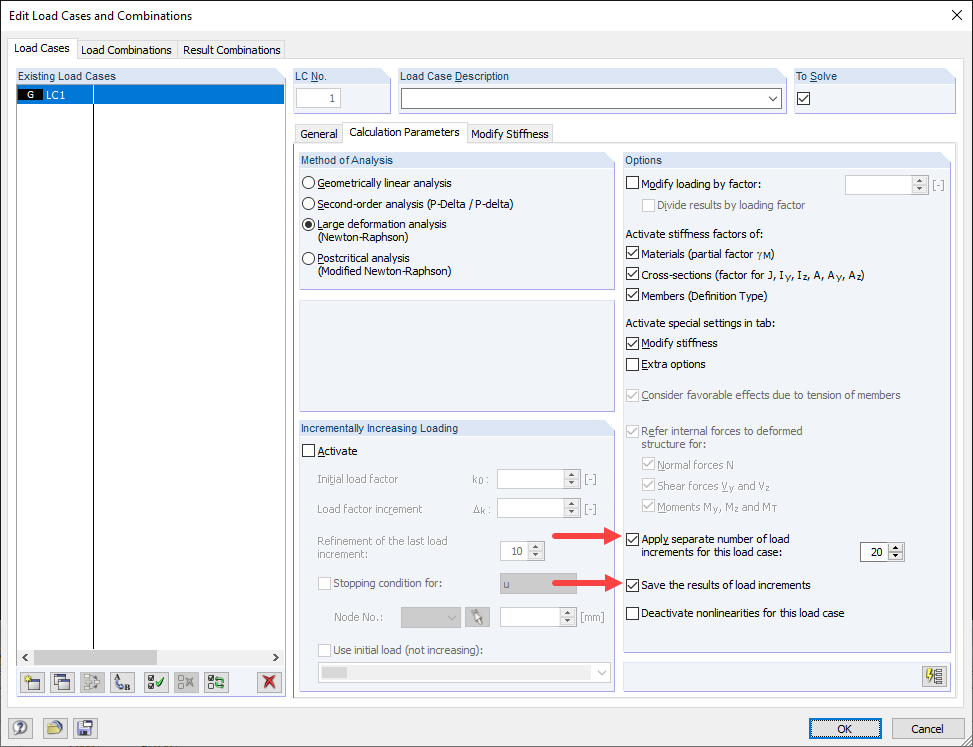Viewport: 973px width, 747px height.
Task: Uncheck Members (Definition Type) stiffness factor
Action: point(633,294)
